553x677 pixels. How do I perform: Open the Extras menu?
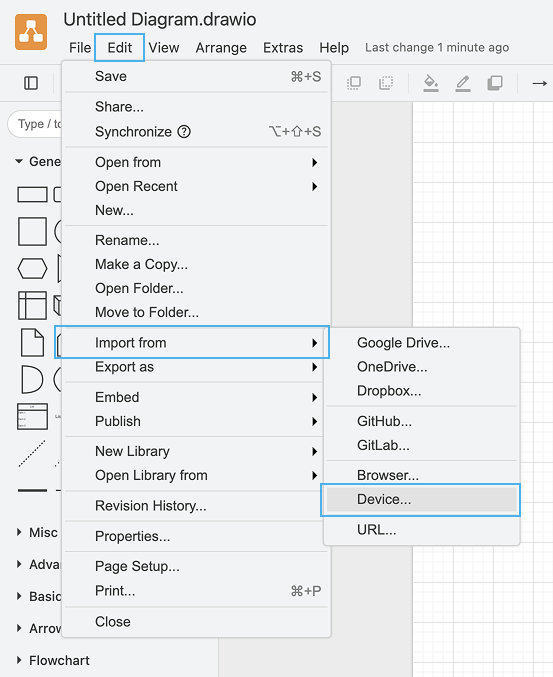pos(283,47)
